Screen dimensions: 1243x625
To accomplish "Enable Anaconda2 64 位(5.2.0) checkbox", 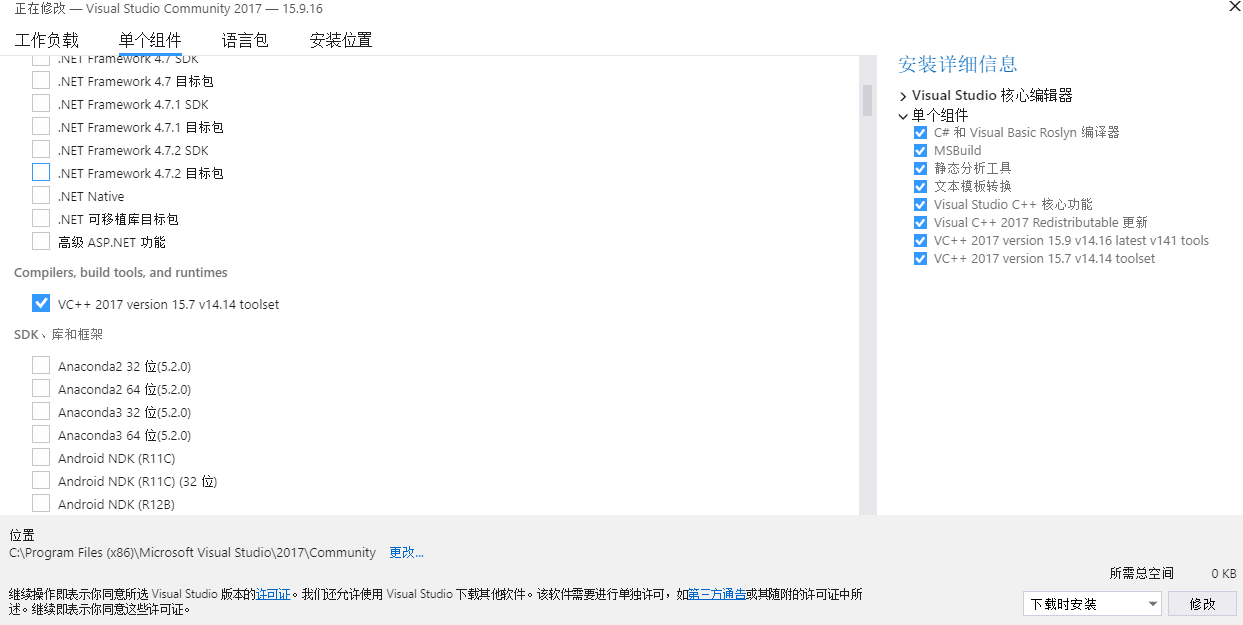I will click(x=41, y=389).
